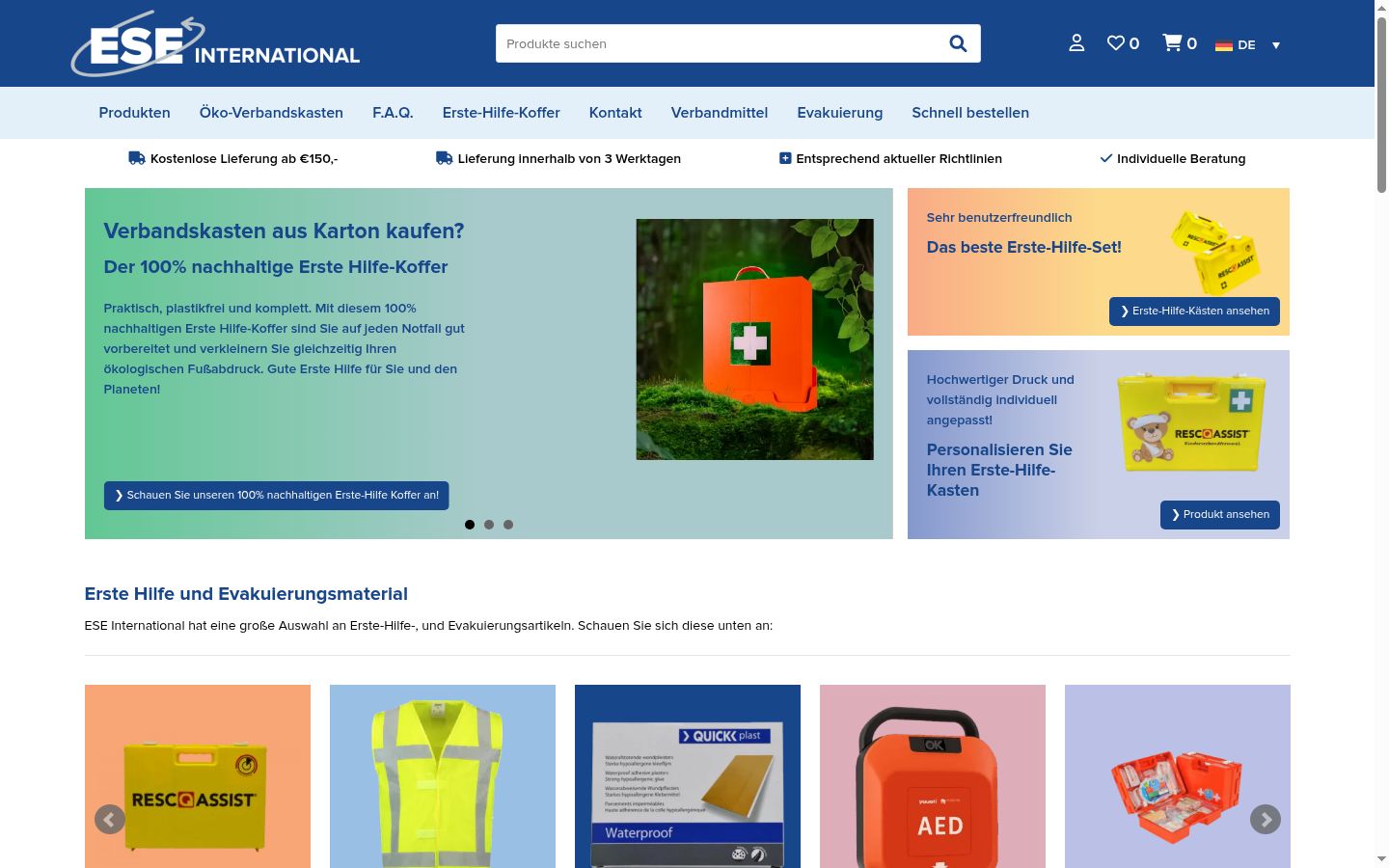1389x868 pixels.
Task: Open the shopping cart icon
Action: pos(1172,43)
